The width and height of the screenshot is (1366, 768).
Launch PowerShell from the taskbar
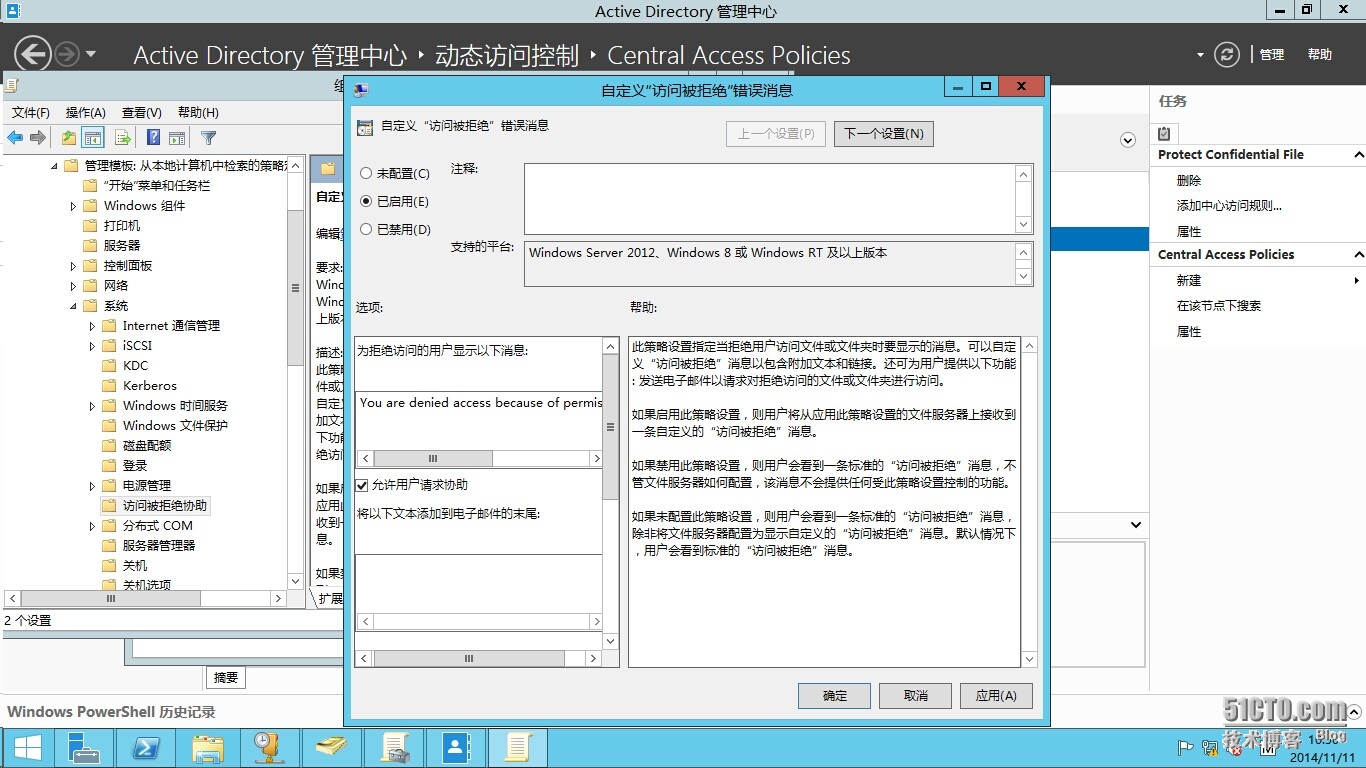click(x=145, y=748)
